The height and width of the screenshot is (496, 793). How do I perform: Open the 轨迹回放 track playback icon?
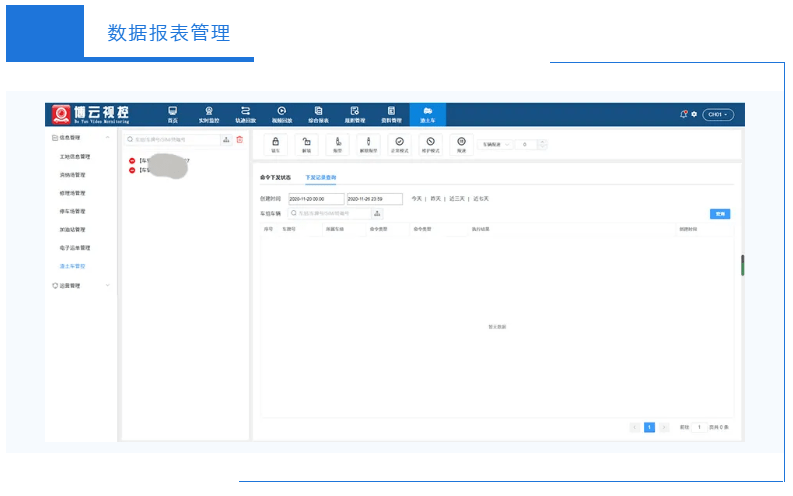(245, 114)
